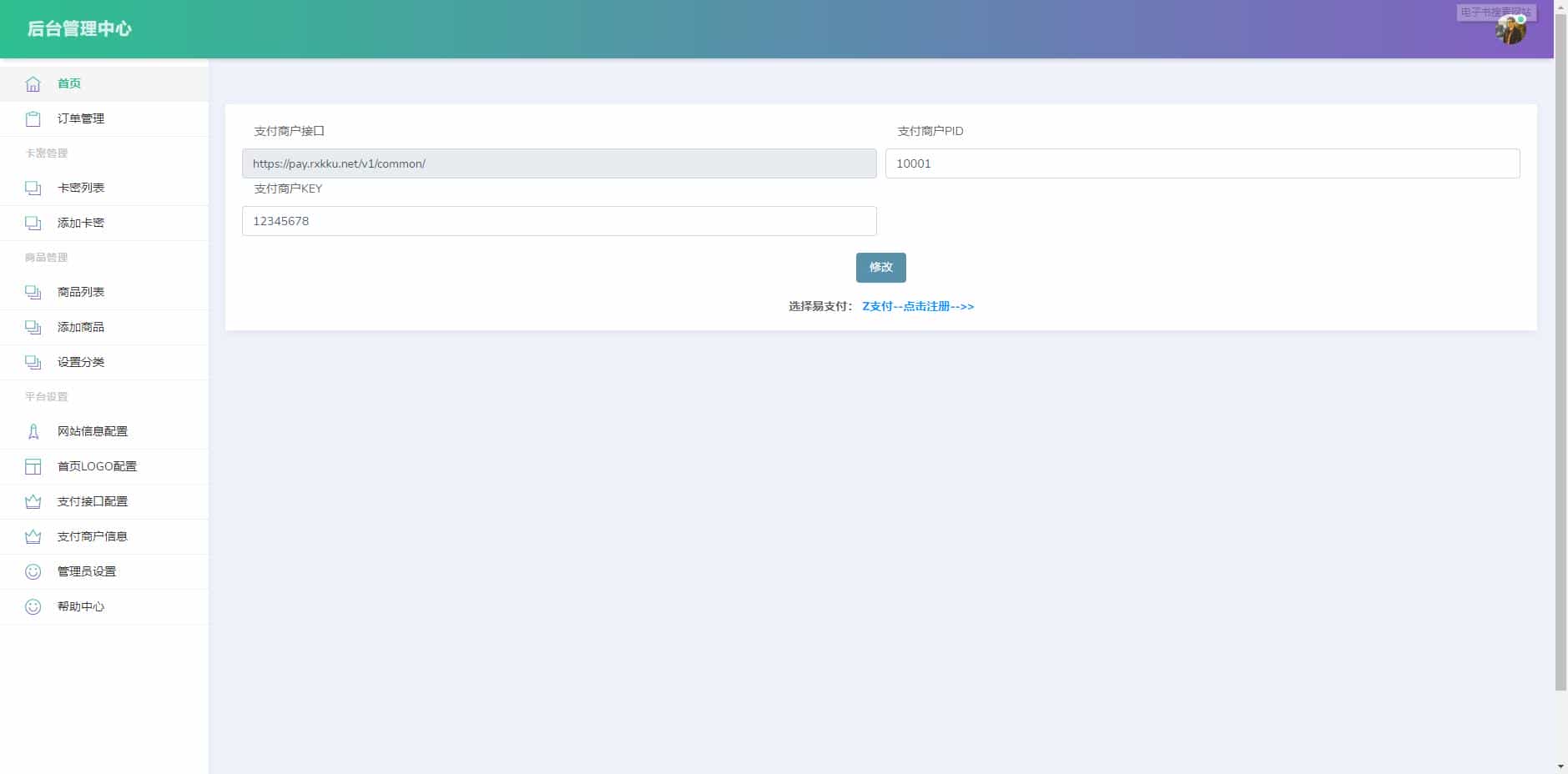The image size is (1568, 774).
Task: Click the clipboard icon beside 订单管理
Action: pos(33,119)
